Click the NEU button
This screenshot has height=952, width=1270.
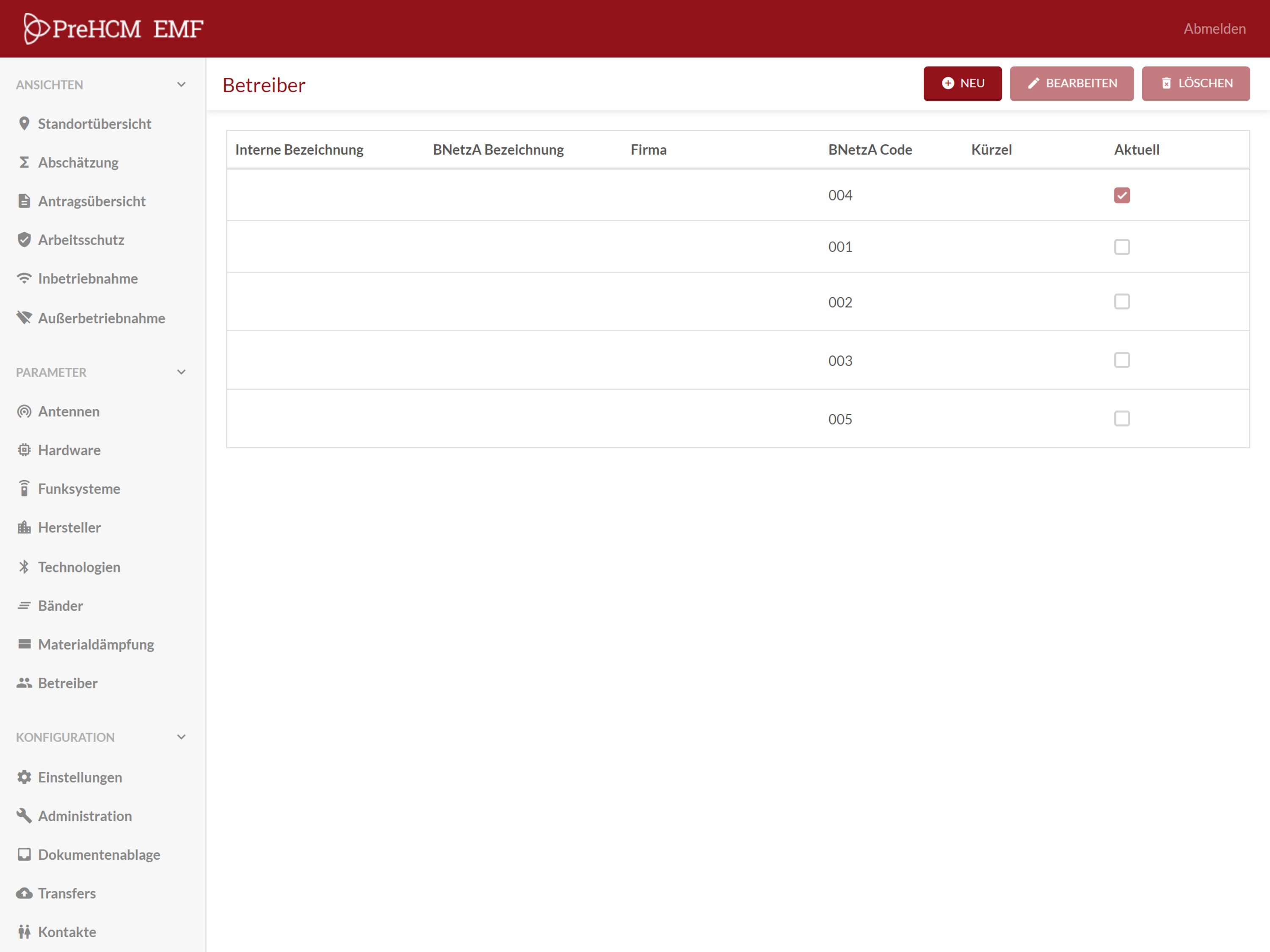(x=962, y=83)
